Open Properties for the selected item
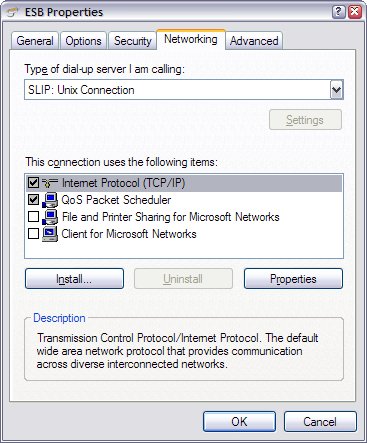 click(293, 279)
